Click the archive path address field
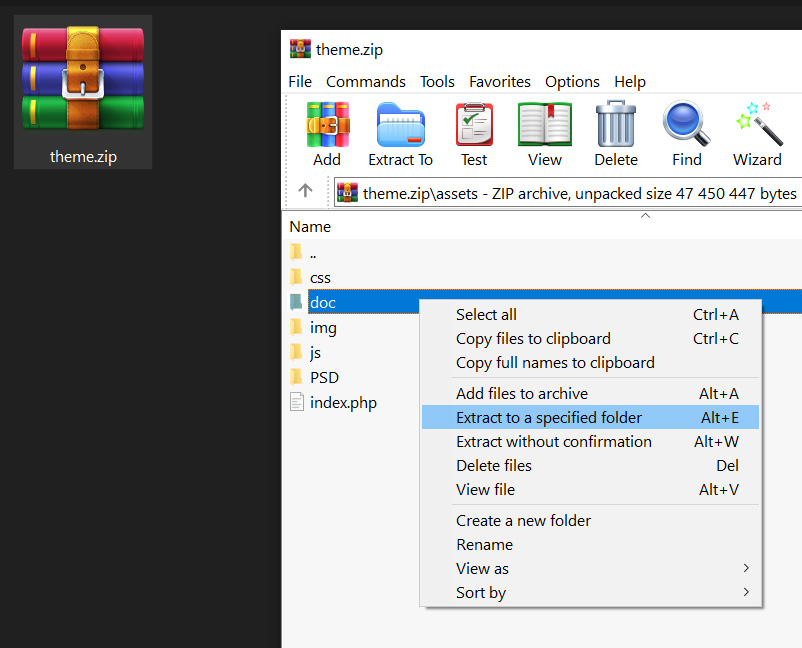 point(568,193)
